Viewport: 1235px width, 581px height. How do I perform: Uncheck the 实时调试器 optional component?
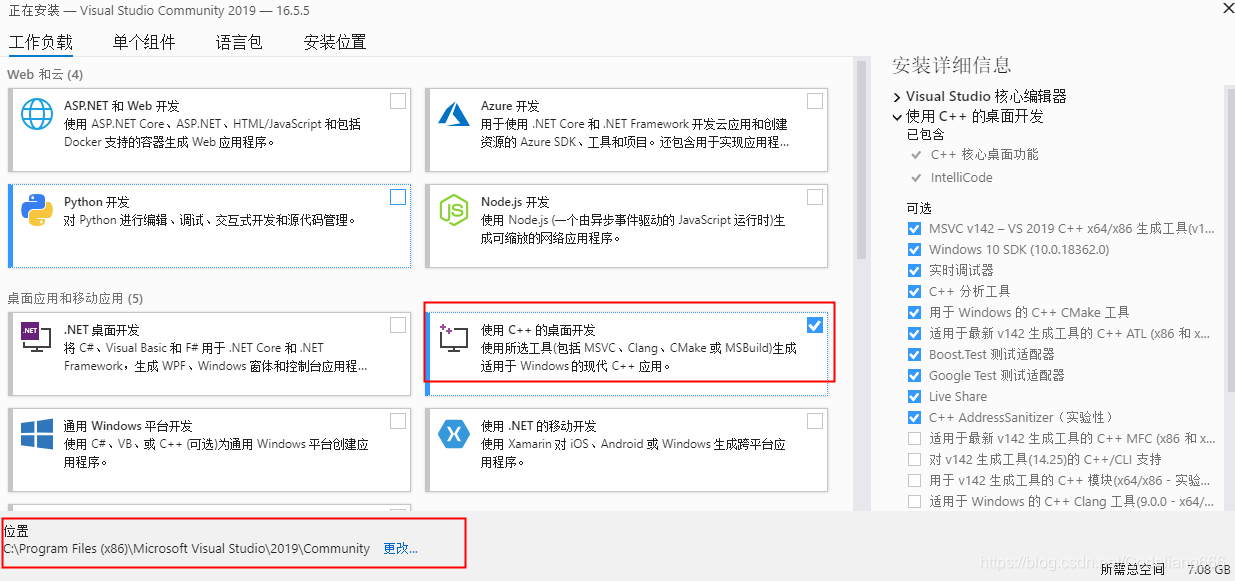[914, 270]
